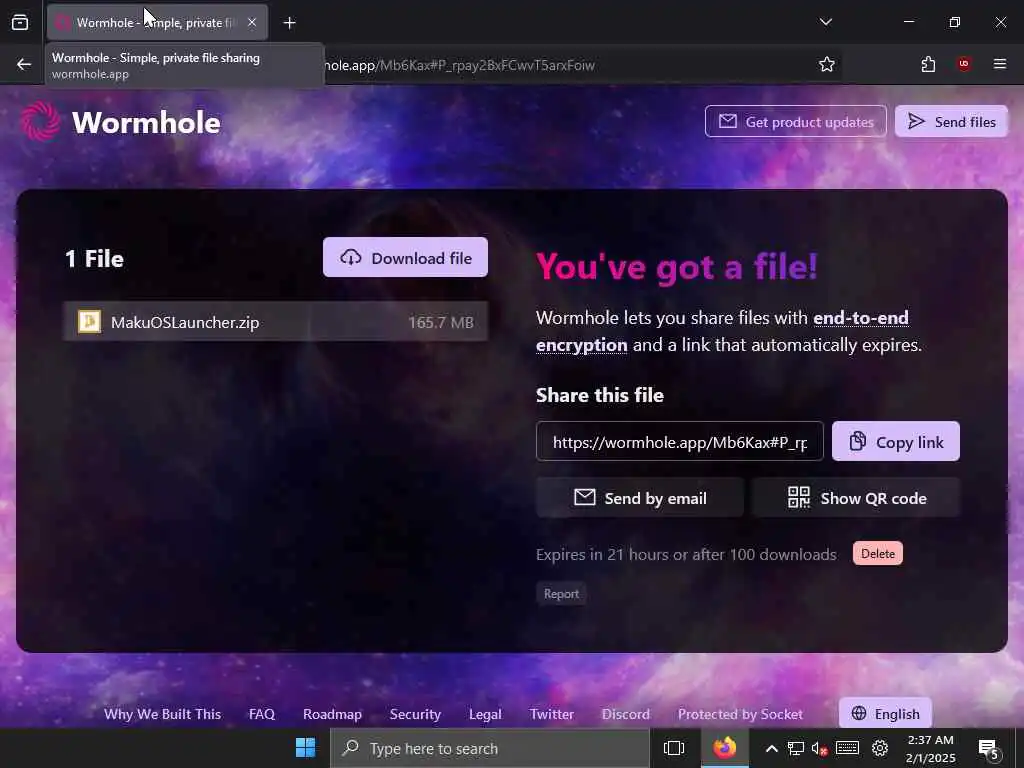Screen dimensions: 1024x768
Task: Open a new browser tab
Action: pyautogui.click(x=289, y=23)
